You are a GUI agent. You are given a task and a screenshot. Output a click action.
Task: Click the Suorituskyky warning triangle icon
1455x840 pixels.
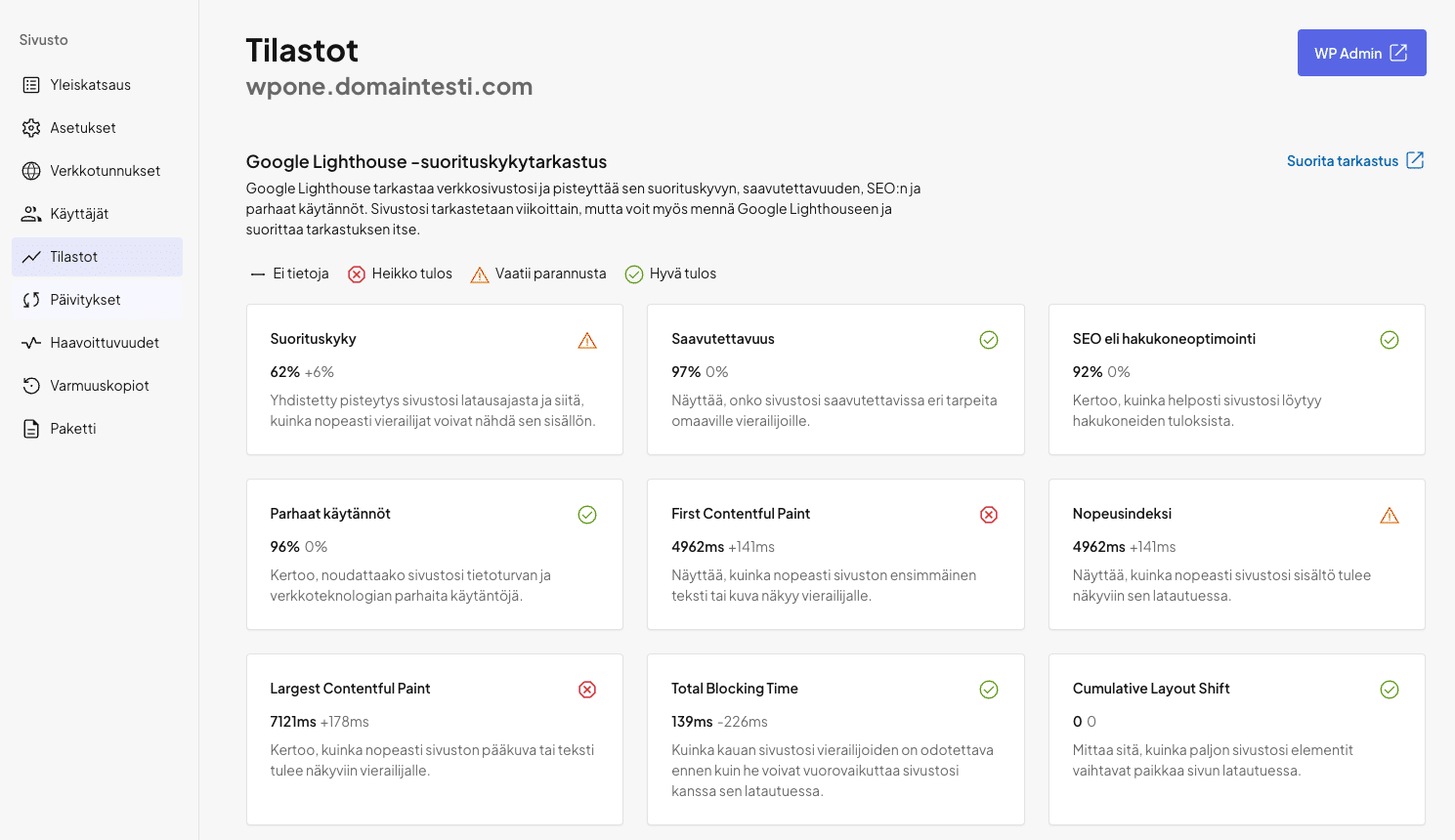(x=587, y=340)
